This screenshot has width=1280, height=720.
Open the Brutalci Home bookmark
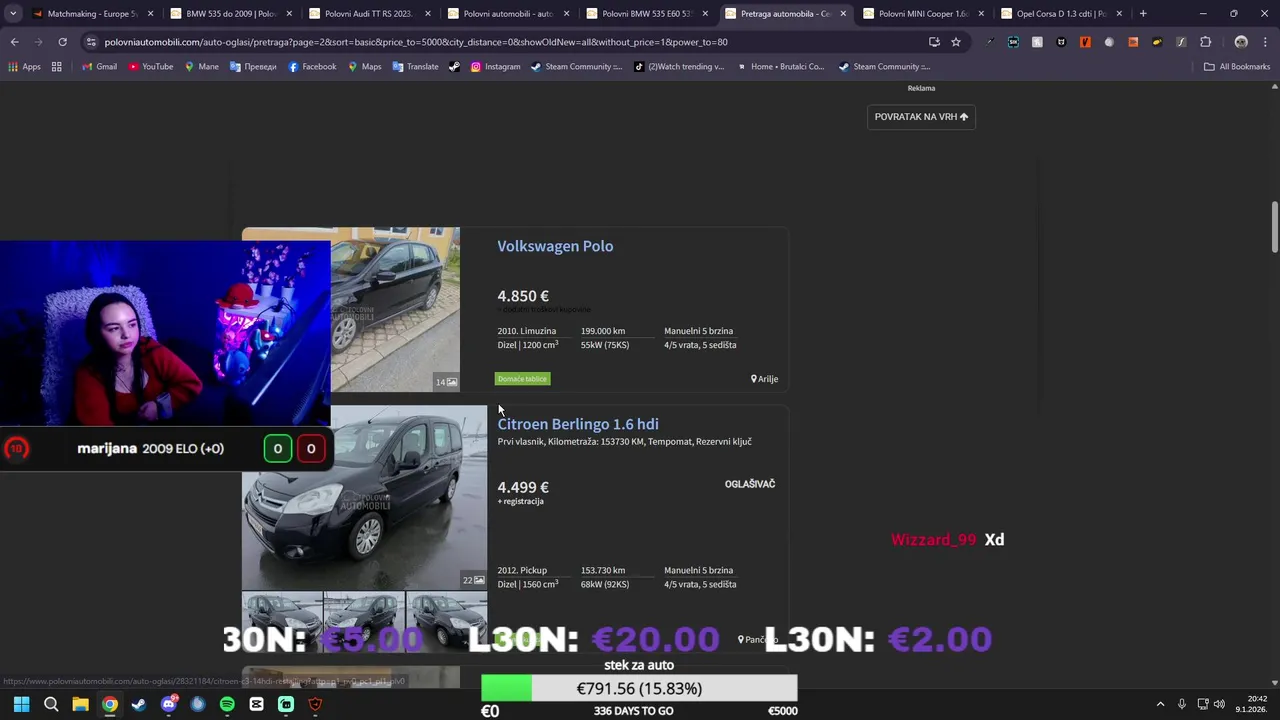[x=781, y=67]
